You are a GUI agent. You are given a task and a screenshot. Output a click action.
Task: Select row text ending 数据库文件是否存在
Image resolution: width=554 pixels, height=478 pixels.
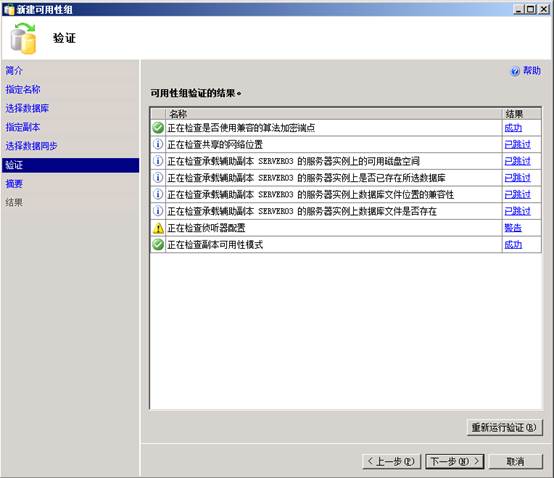302,211
